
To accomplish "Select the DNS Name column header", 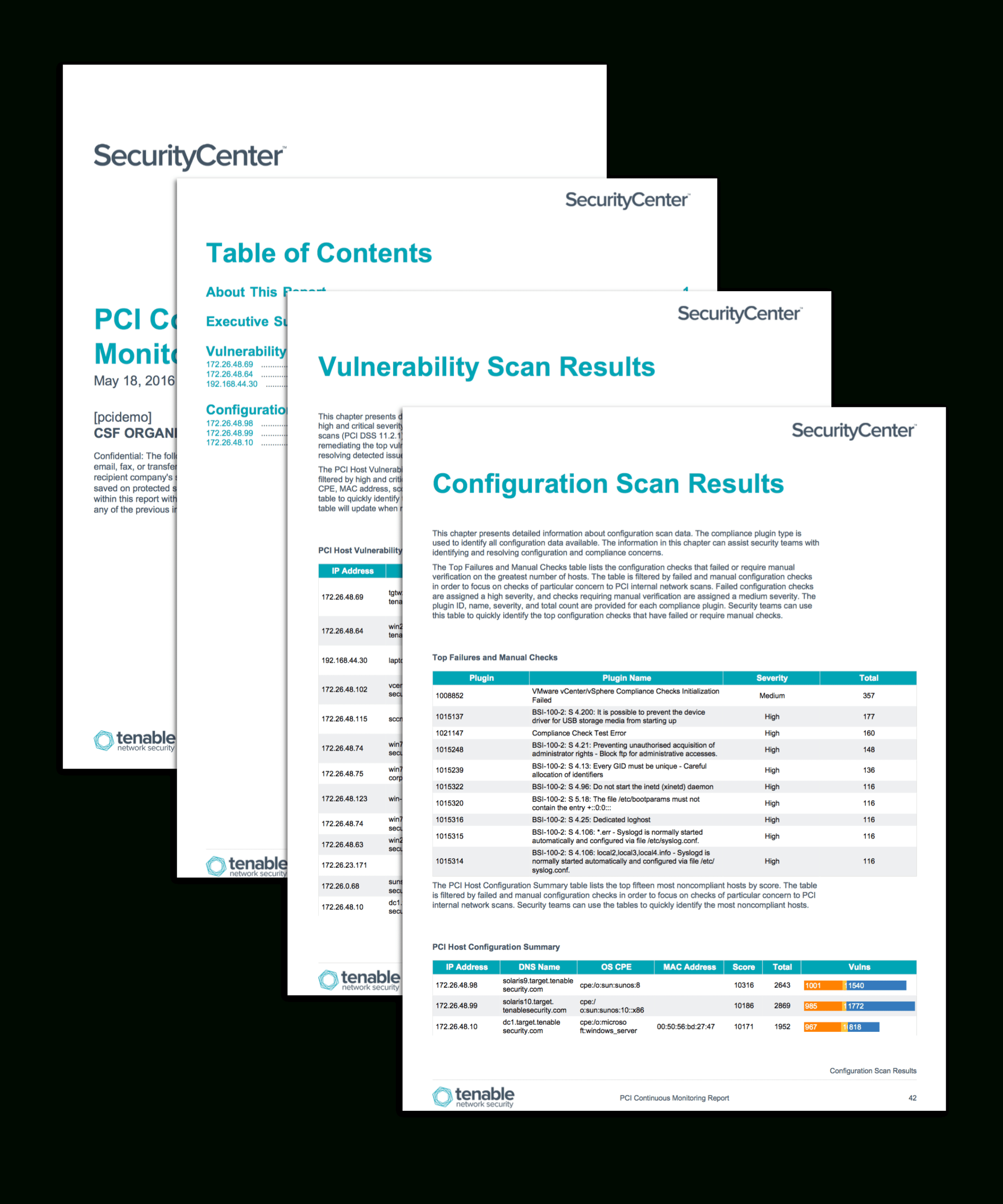I will [x=539, y=967].
